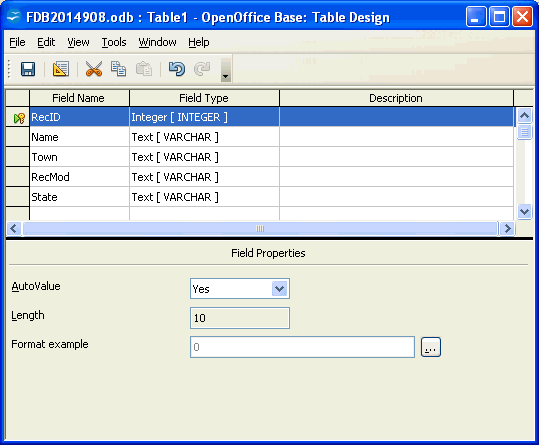Click the Edit File design icon
Screen dimensions: 539x445
(x=60, y=69)
